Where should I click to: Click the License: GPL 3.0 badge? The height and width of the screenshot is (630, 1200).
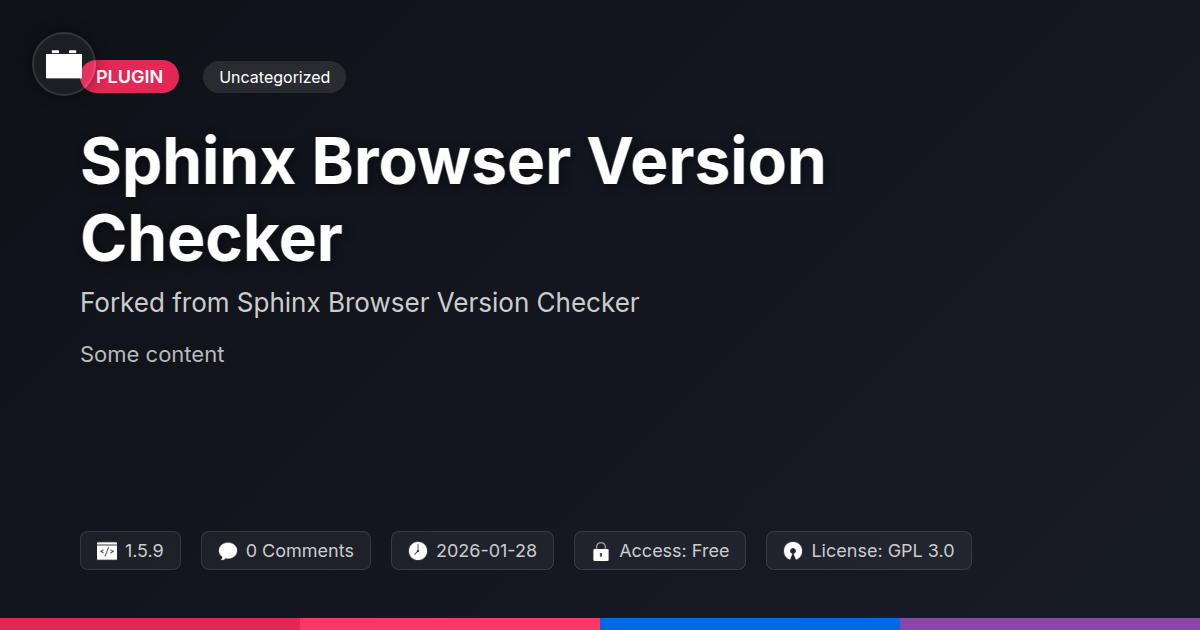869,551
